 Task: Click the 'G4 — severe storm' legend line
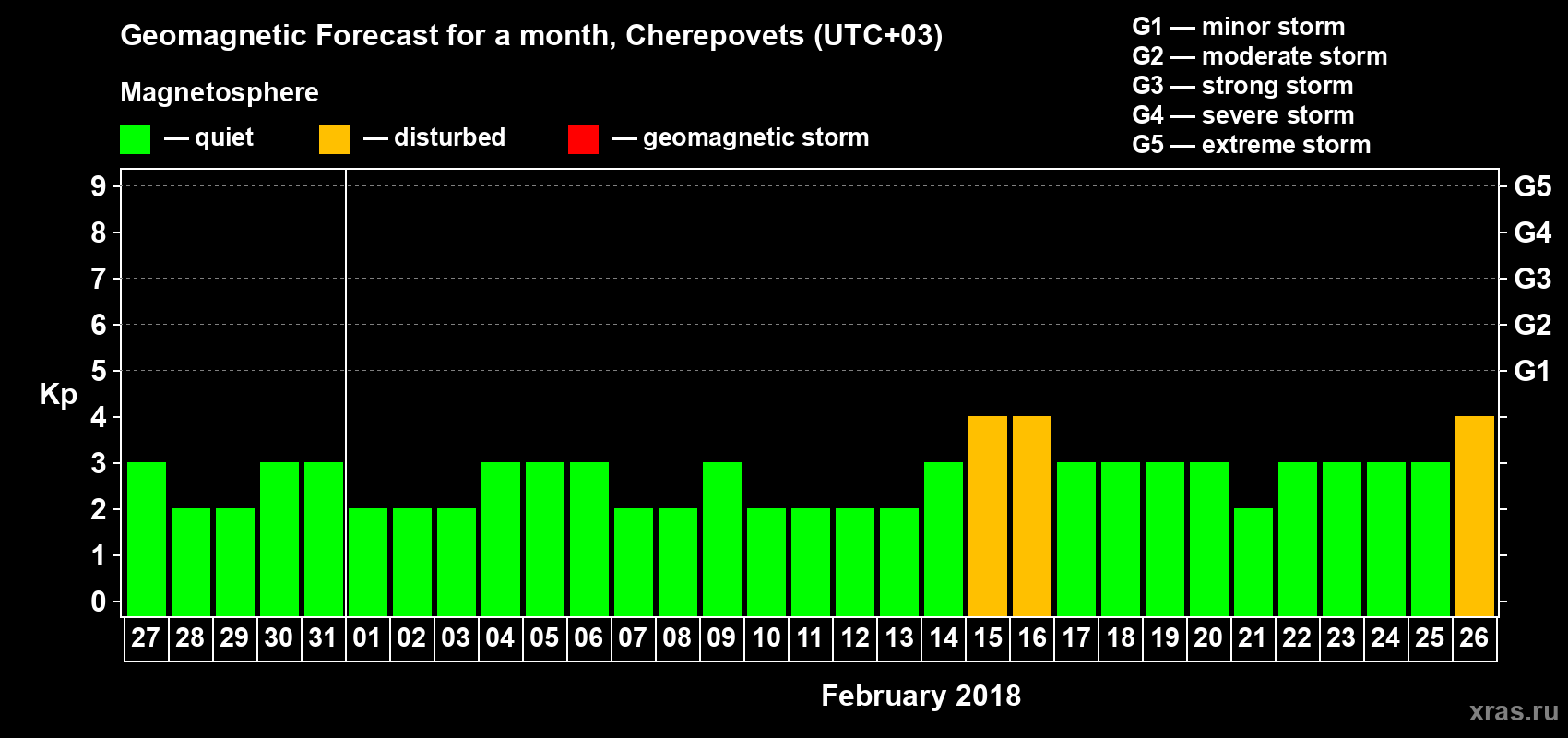(1243, 115)
